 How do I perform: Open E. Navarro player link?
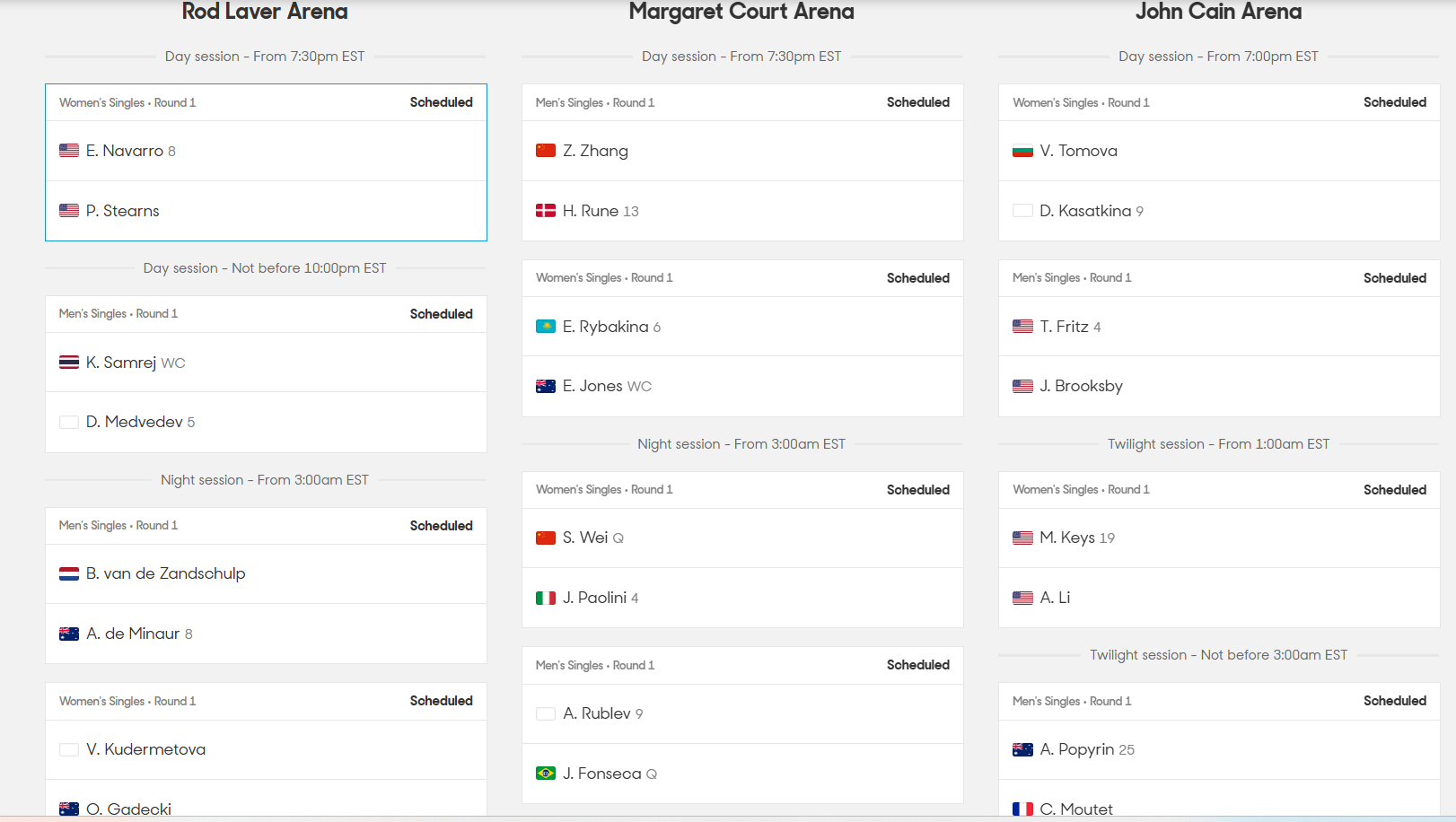tap(125, 151)
